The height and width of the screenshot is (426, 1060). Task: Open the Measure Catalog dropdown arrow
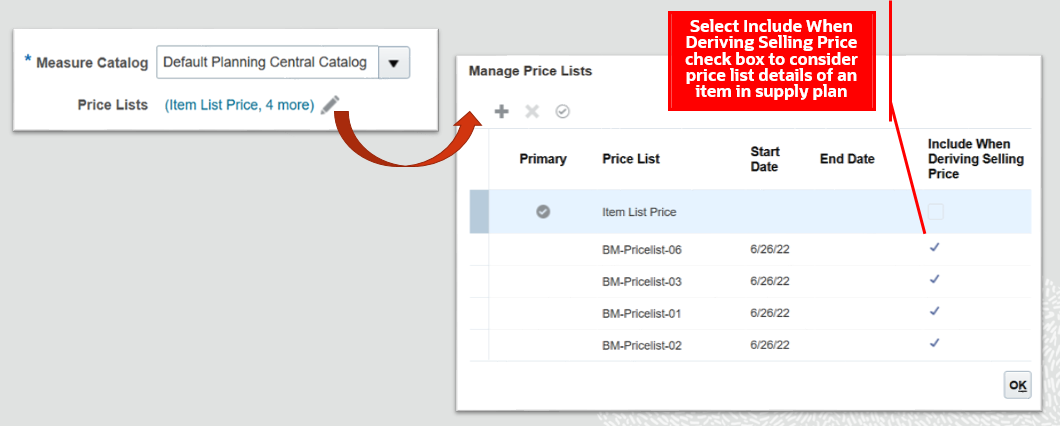[x=393, y=63]
